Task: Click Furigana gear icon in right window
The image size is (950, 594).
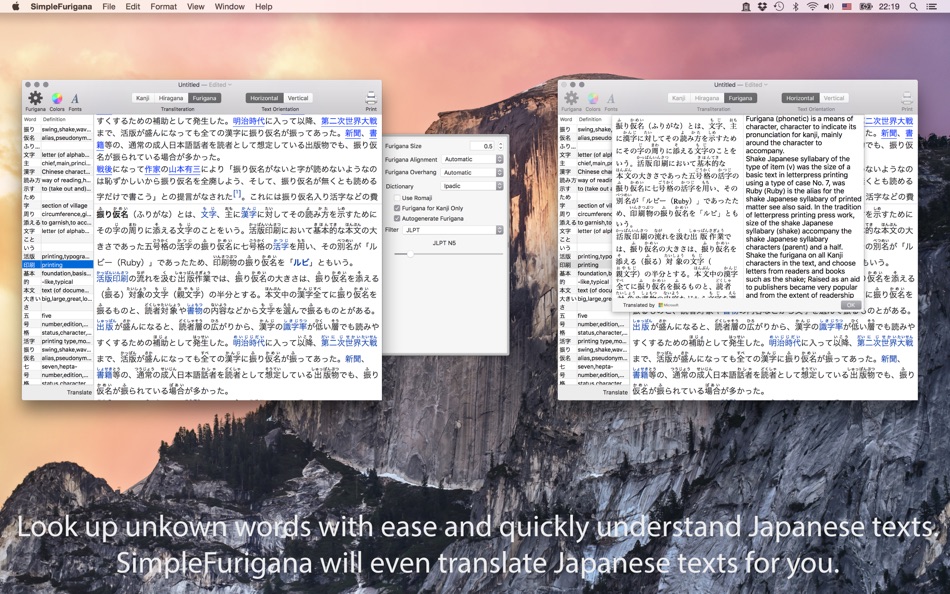Action: pyautogui.click(x=571, y=98)
